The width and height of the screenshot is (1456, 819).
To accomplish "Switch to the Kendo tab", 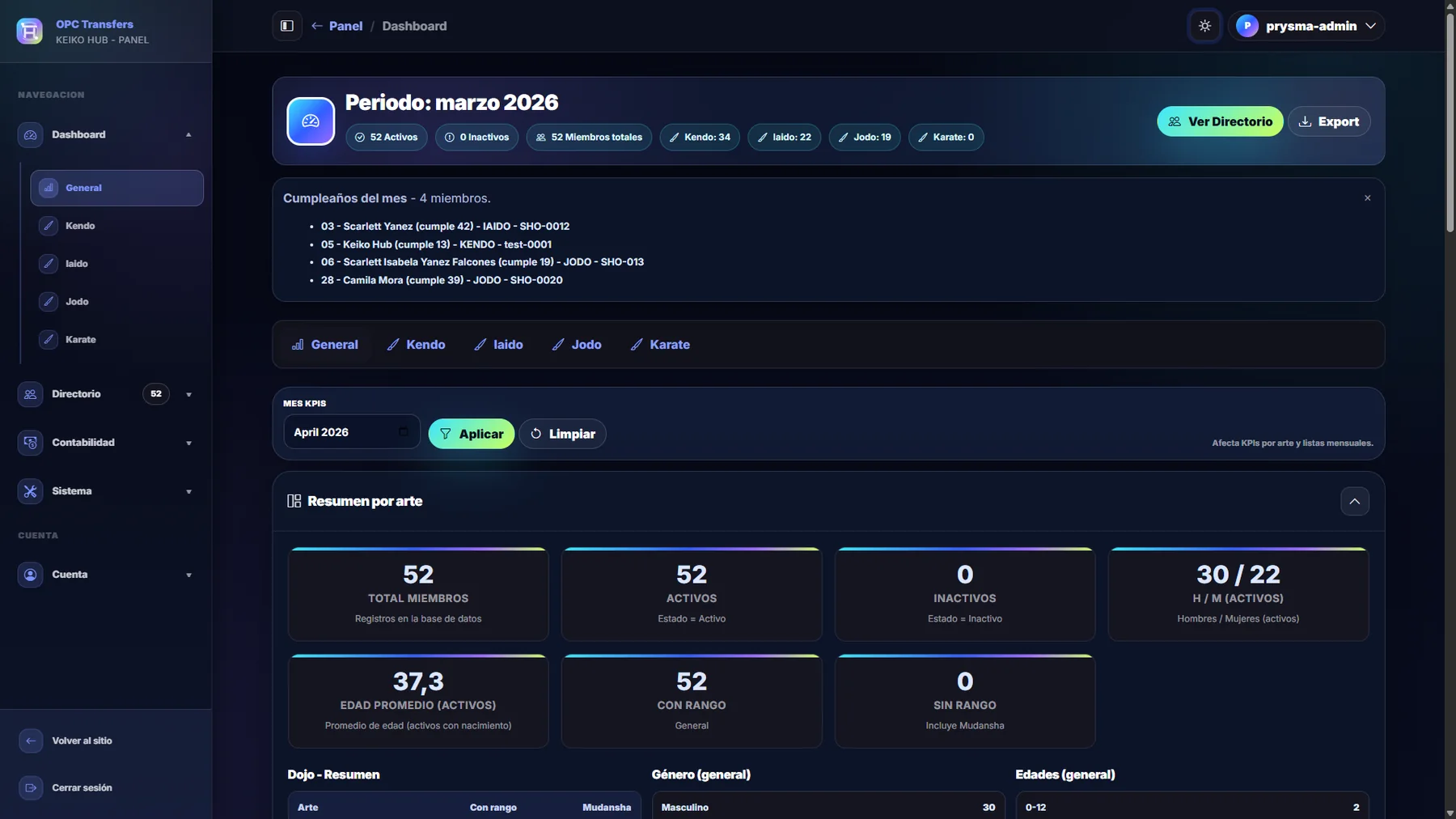I will tap(417, 345).
